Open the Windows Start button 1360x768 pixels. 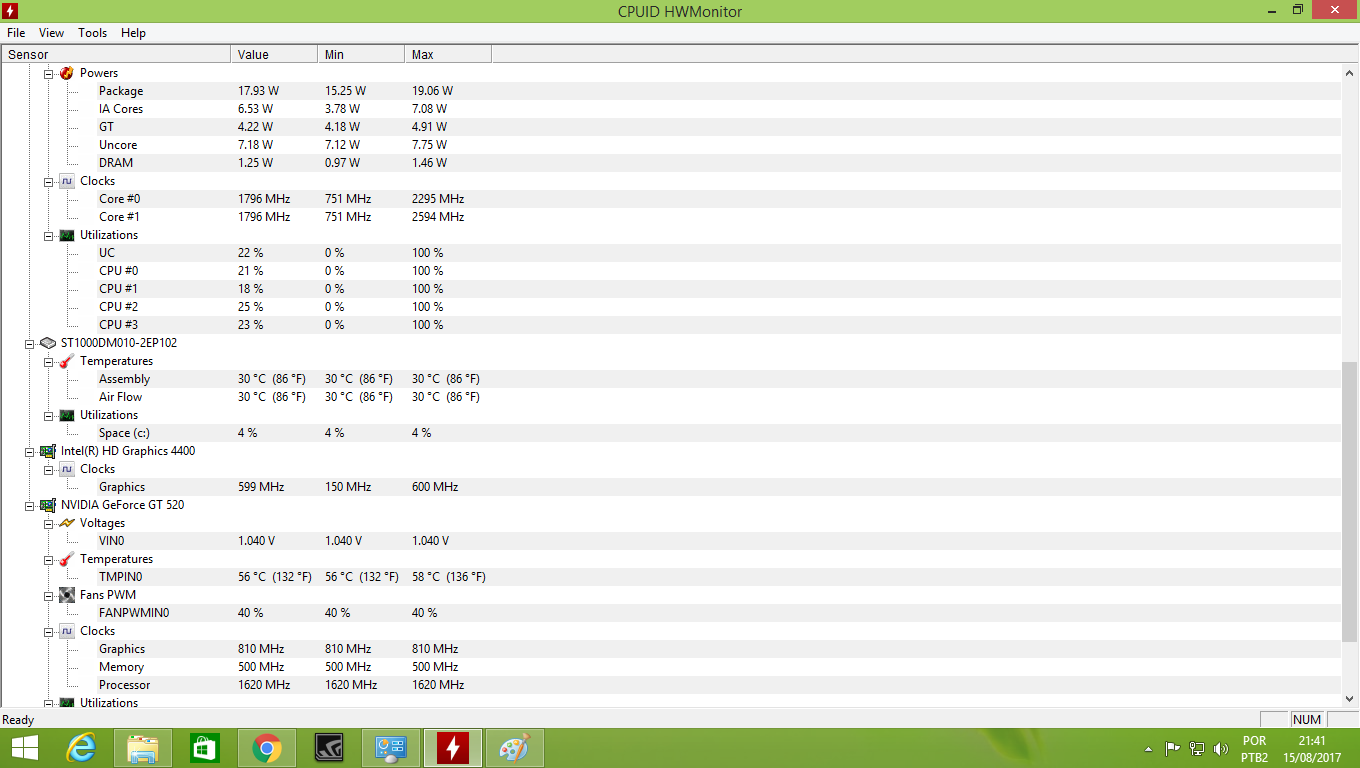click(25, 748)
